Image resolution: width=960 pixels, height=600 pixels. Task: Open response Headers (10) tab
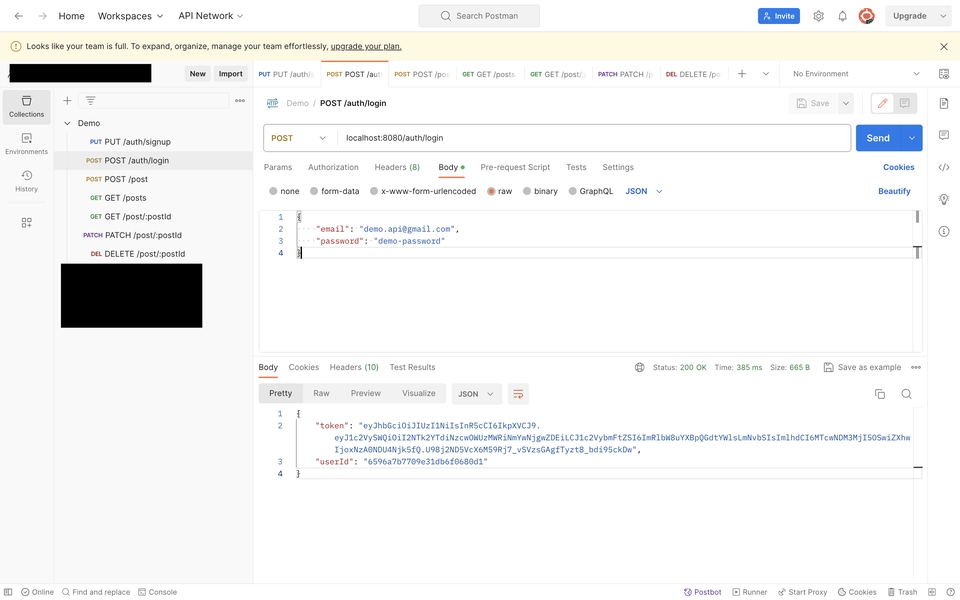tap(354, 367)
